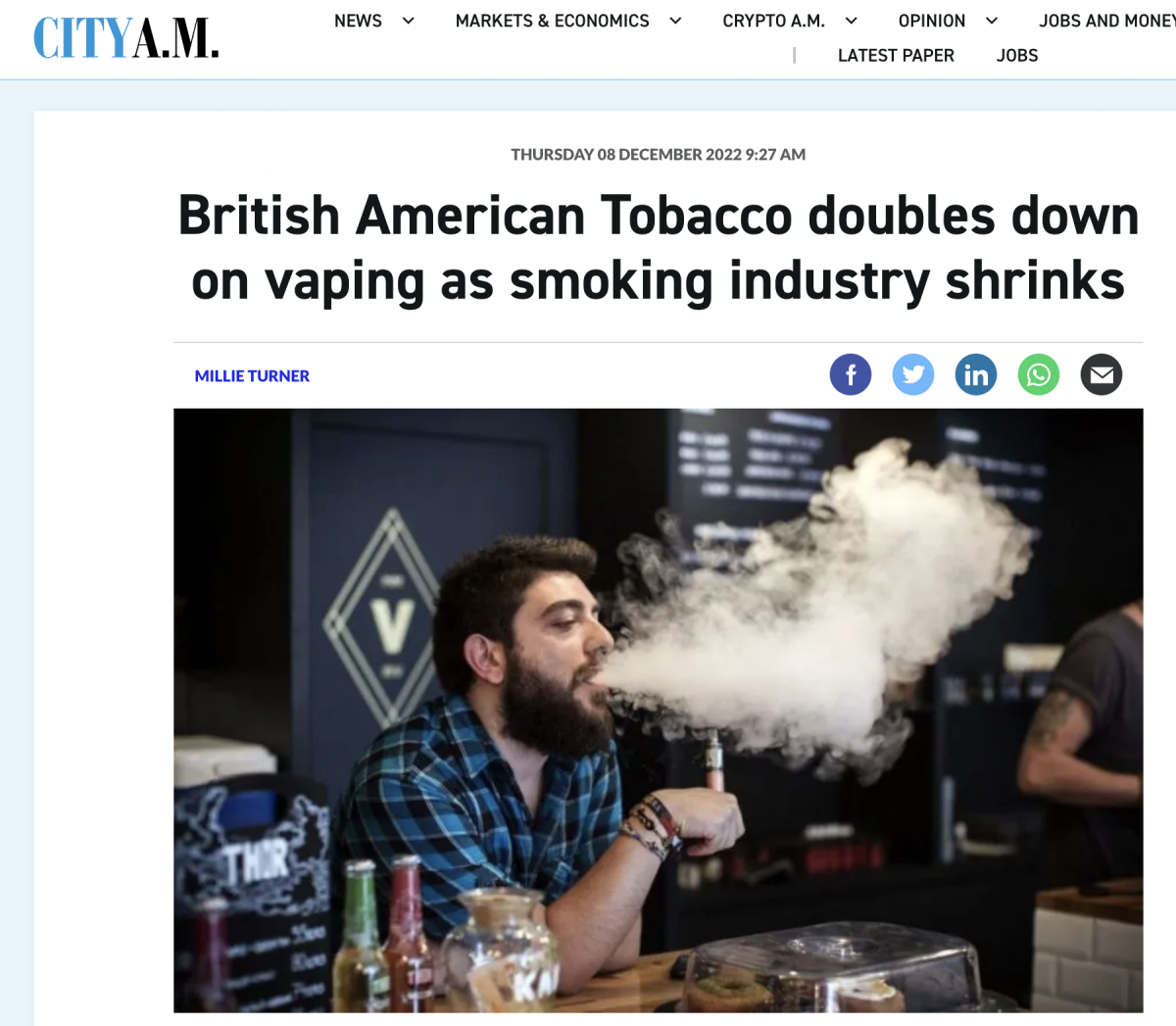Share the article through WhatsApp
The width and height of the screenshot is (1176, 1026).
click(1039, 374)
